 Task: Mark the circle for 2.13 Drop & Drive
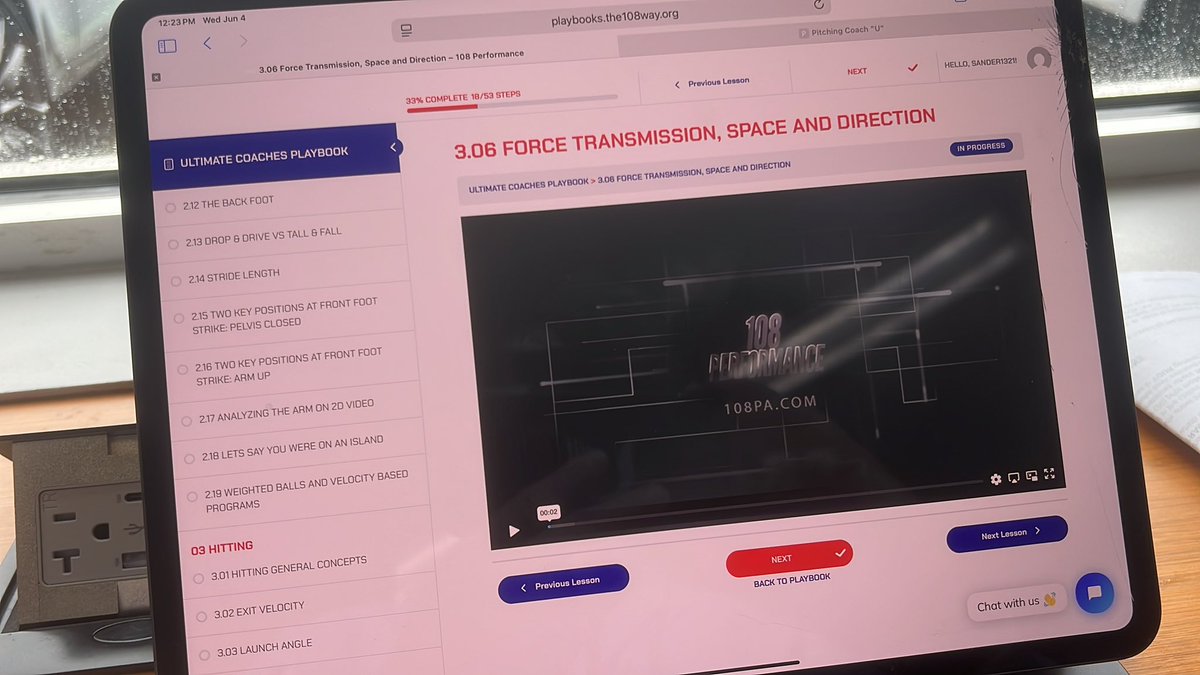point(175,243)
